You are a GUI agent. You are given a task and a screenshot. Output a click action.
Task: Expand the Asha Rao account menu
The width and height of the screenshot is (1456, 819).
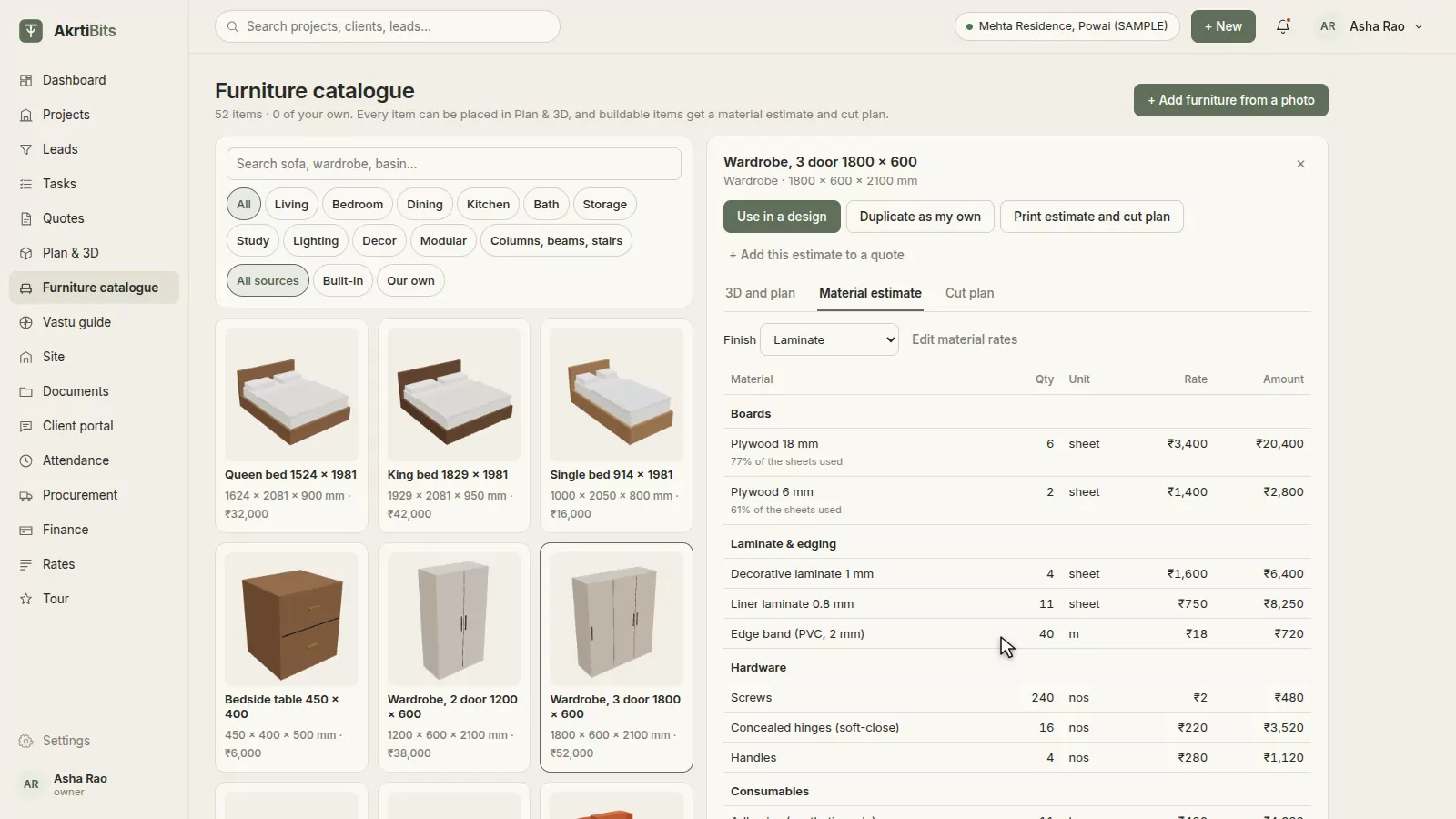click(1370, 26)
